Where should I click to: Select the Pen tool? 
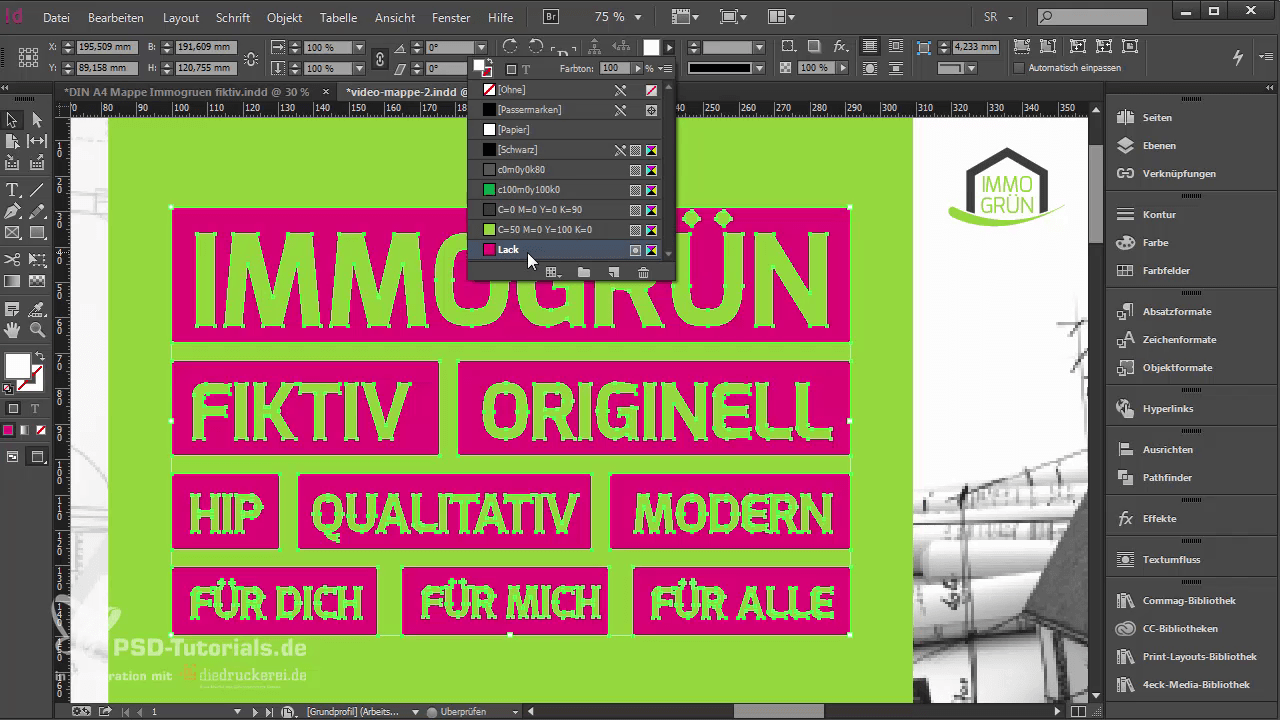(13, 212)
